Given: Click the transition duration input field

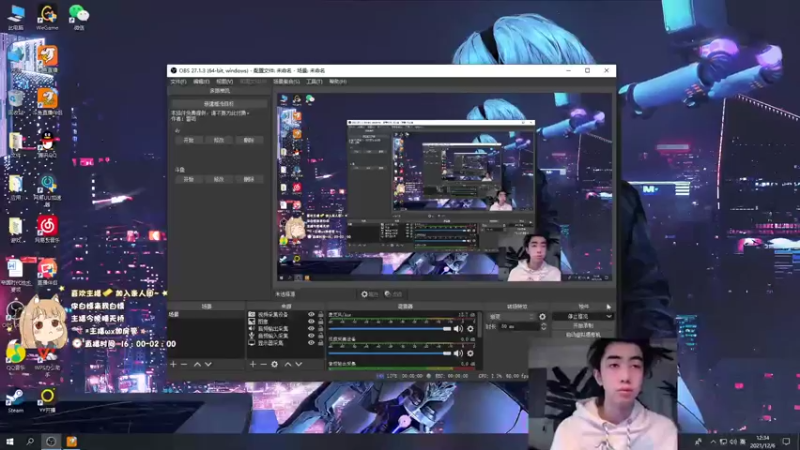Looking at the screenshot, I should [518, 327].
